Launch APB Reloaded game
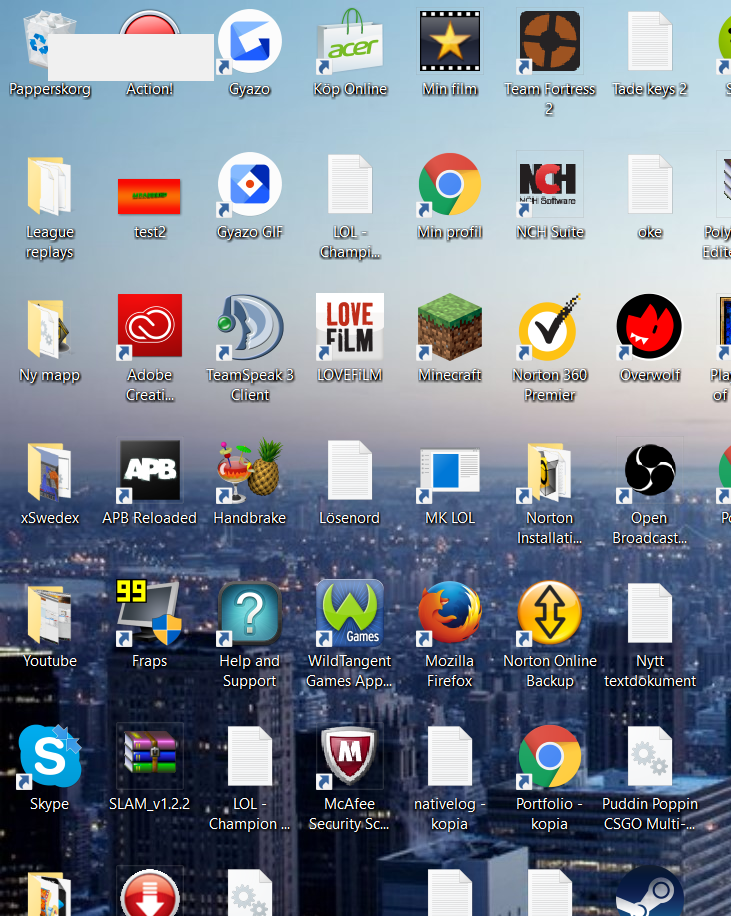This screenshot has height=916, width=731. point(150,471)
